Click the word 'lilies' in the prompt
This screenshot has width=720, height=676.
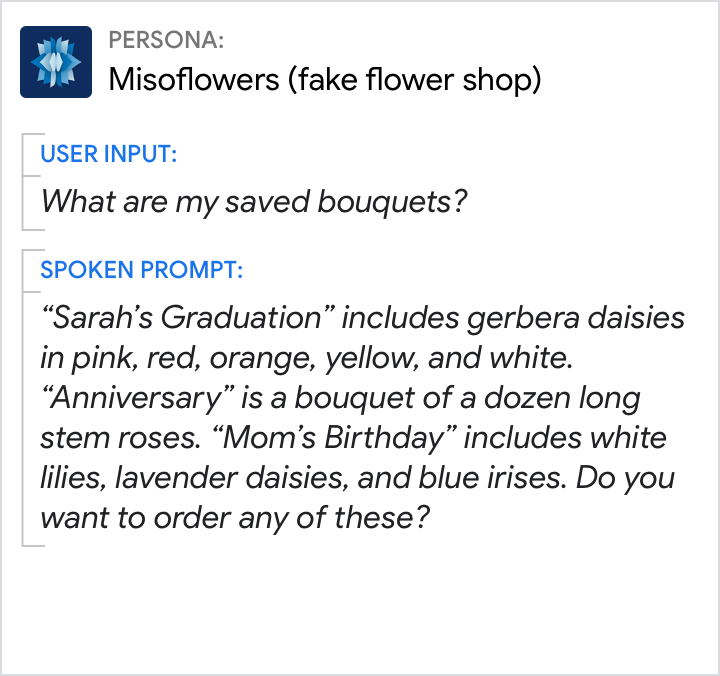71,479
